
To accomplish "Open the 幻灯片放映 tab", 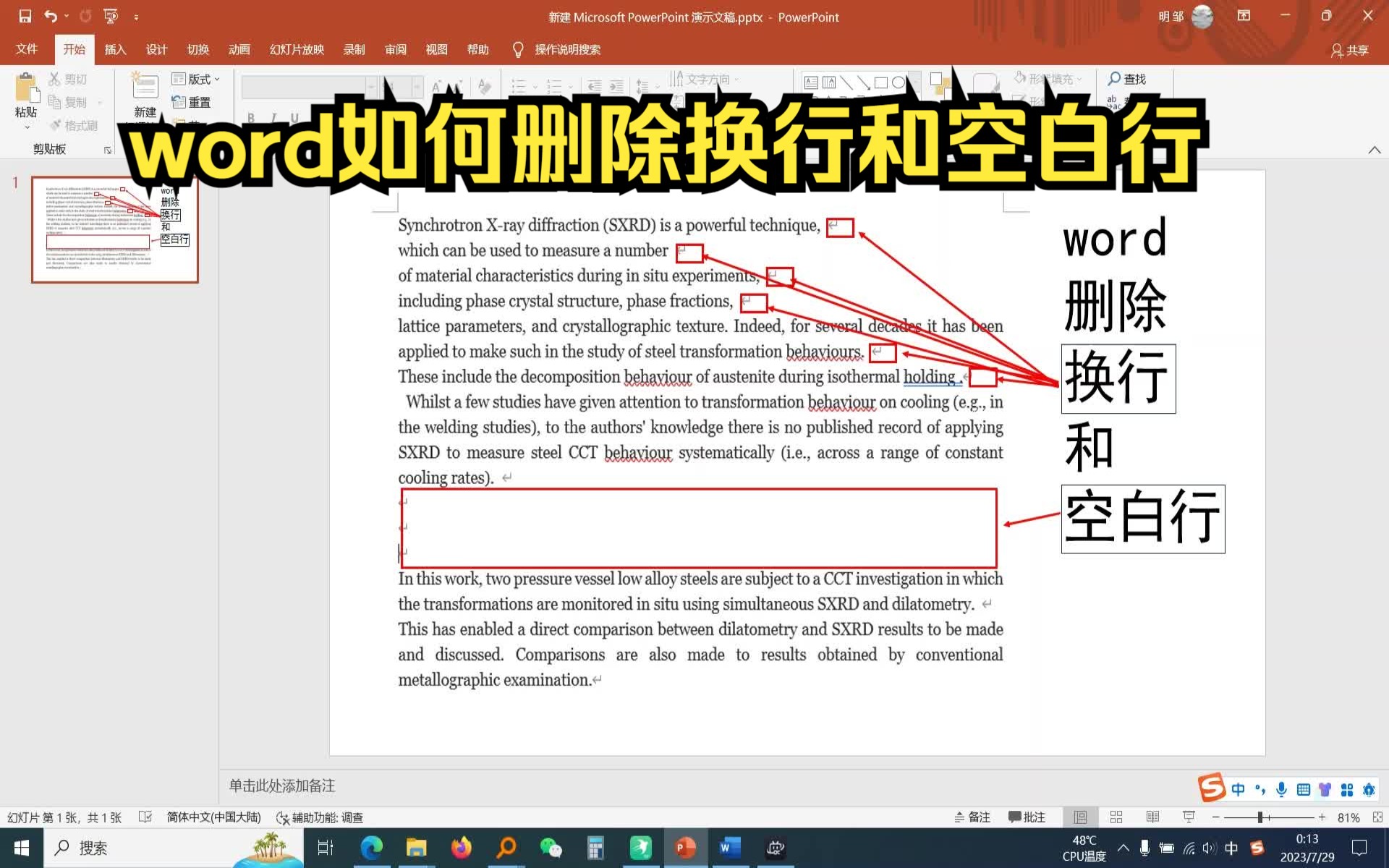I will coord(297,49).
